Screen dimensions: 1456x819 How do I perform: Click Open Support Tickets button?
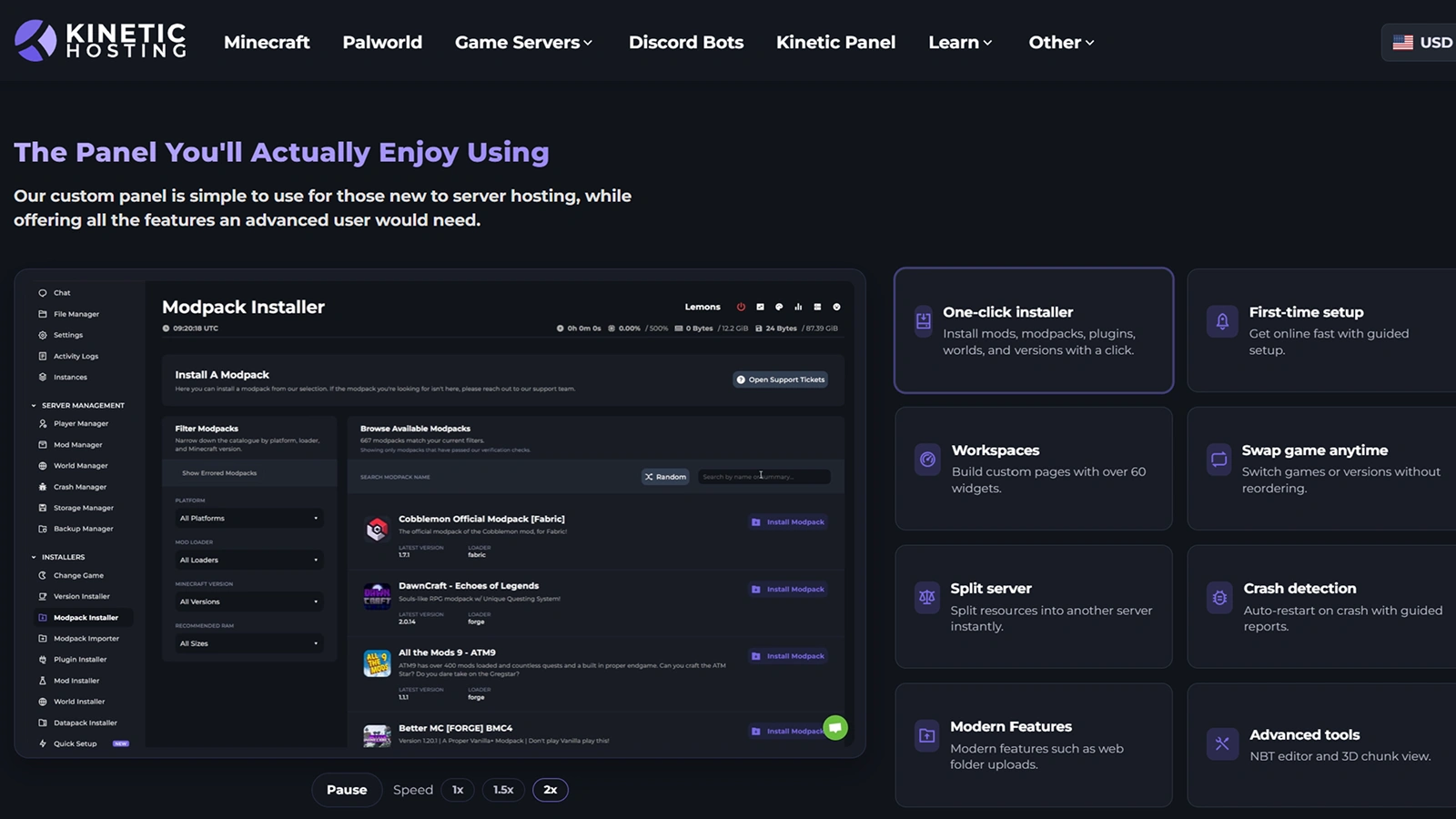(781, 379)
